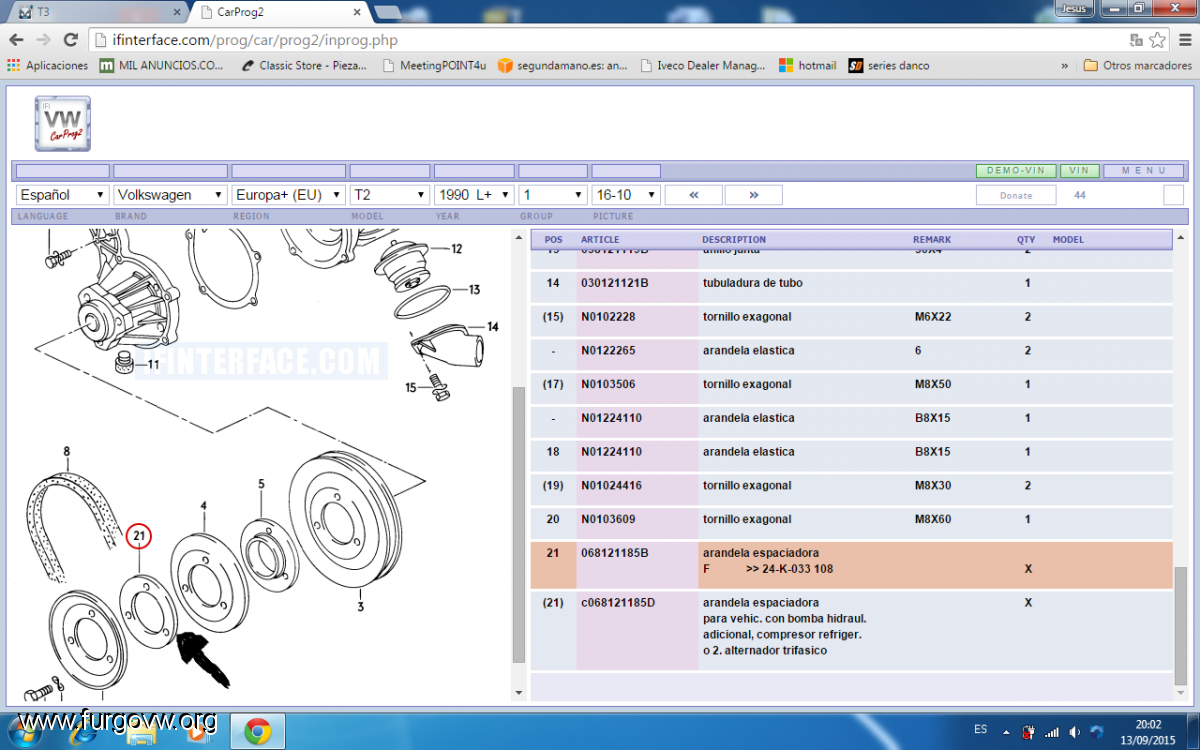Screen dimensions: 1200x750
Task: Click ES language indicator in taskbar
Action: tap(981, 730)
